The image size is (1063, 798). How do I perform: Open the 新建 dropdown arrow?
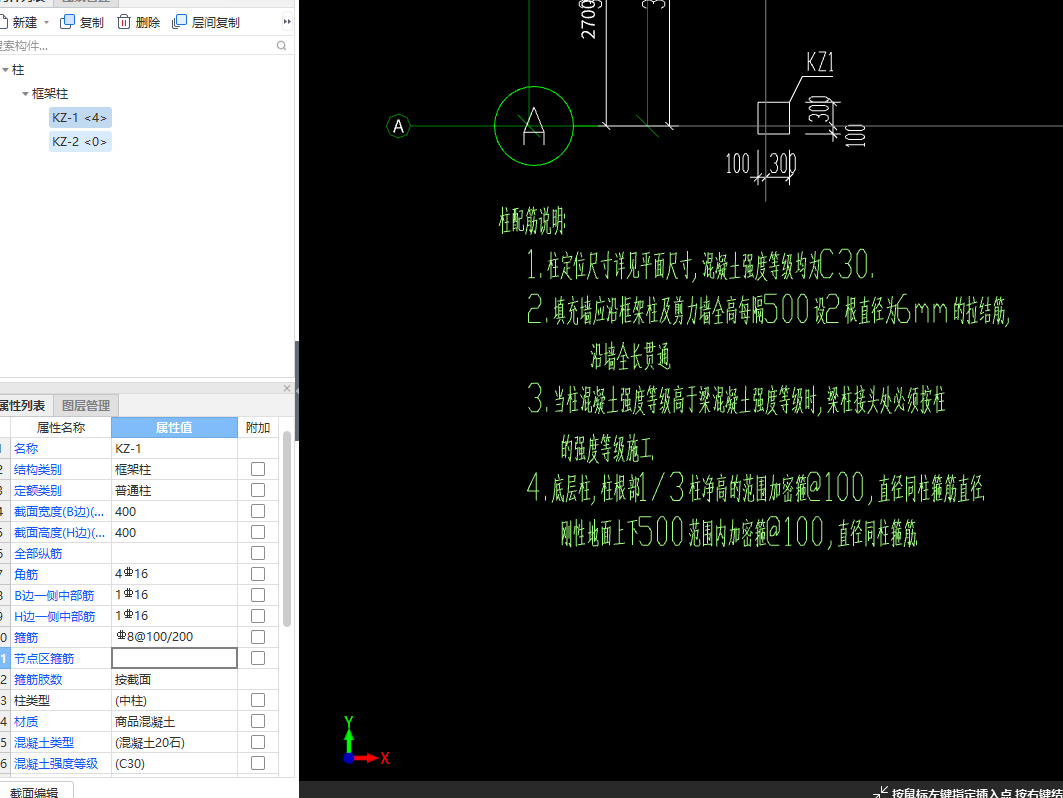[x=46, y=23]
